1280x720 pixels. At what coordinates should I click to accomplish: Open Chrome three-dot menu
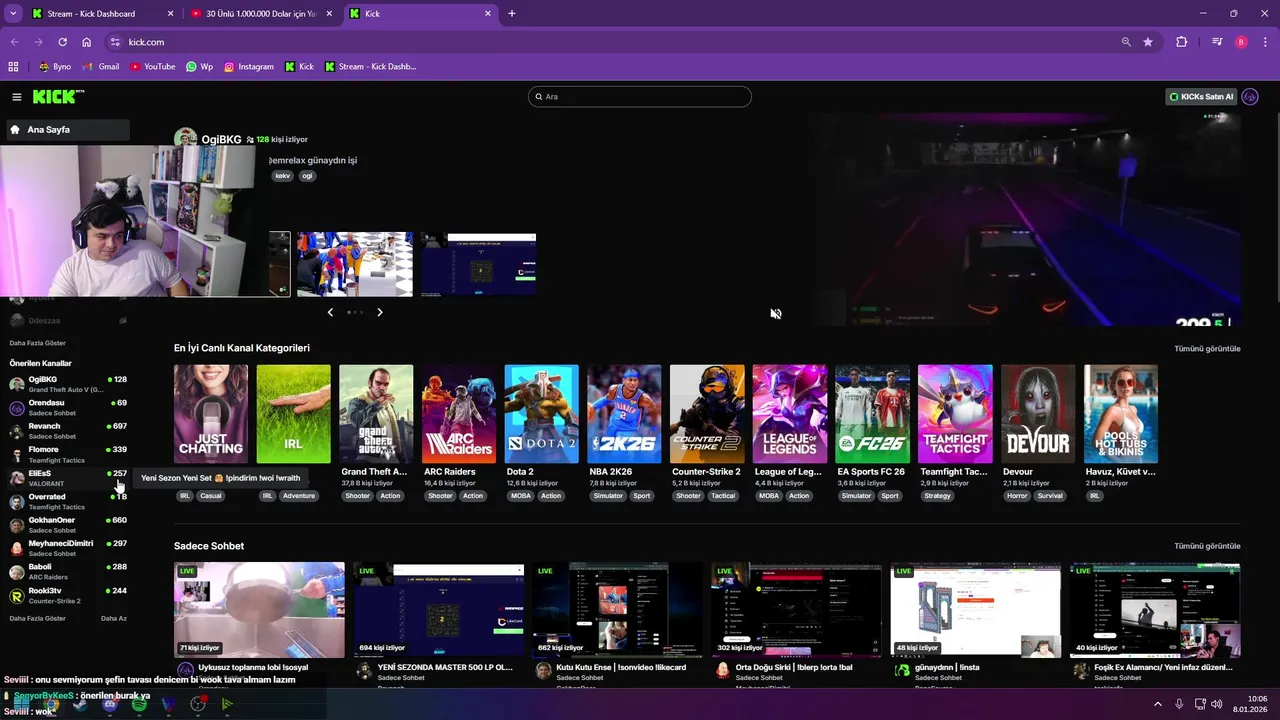(1266, 42)
